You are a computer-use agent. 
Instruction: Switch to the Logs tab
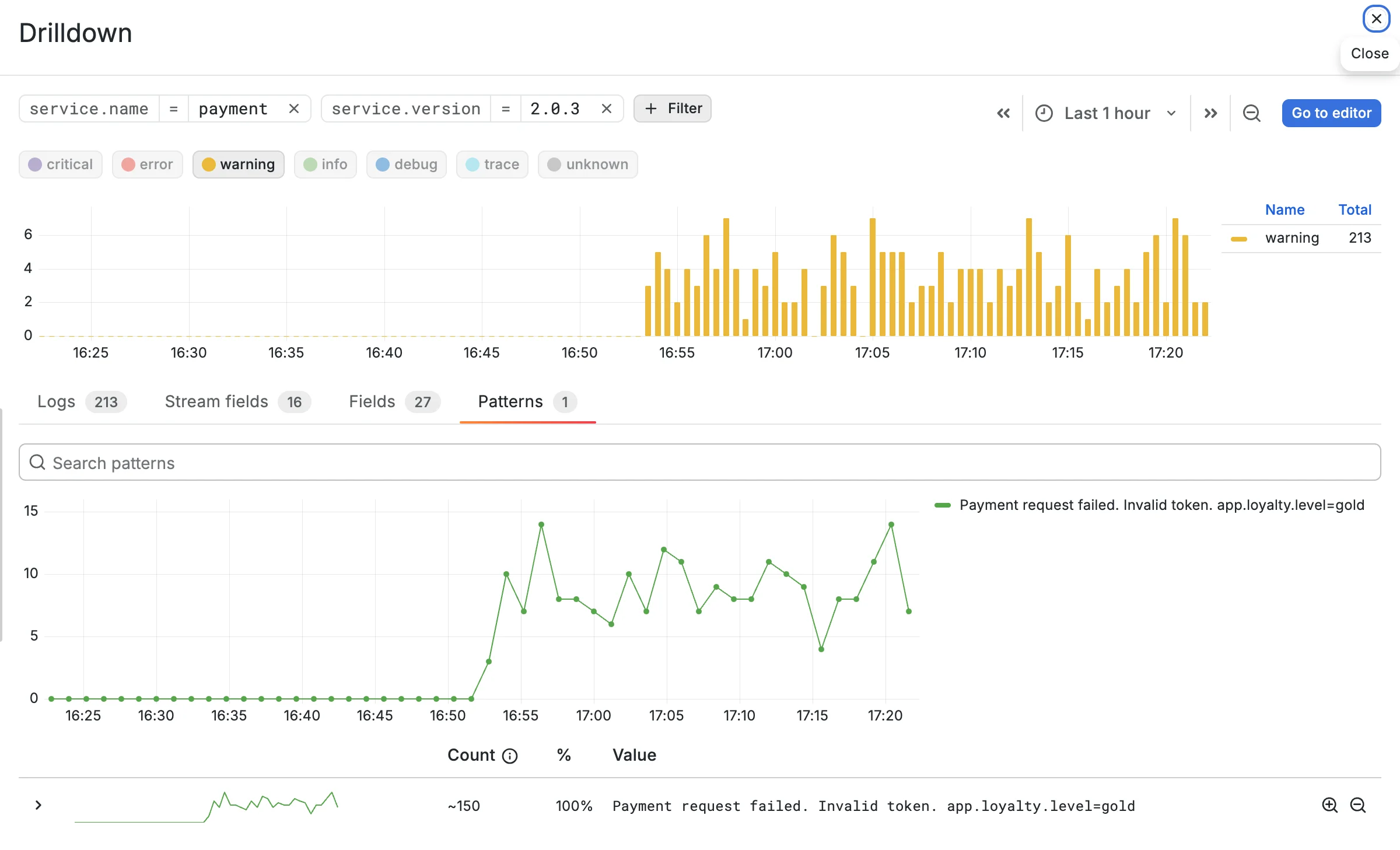click(x=82, y=402)
